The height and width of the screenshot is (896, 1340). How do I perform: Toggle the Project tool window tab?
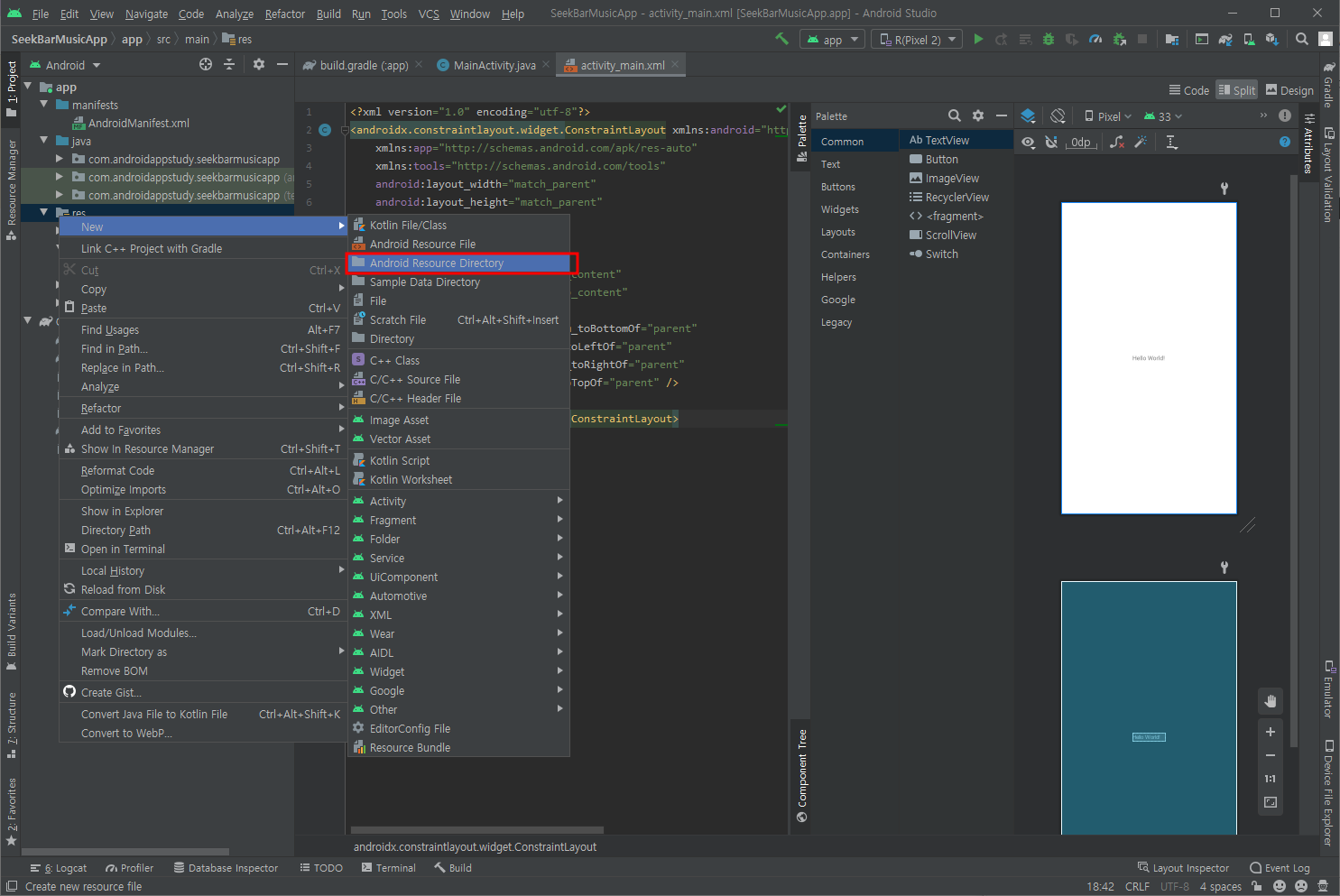12,88
